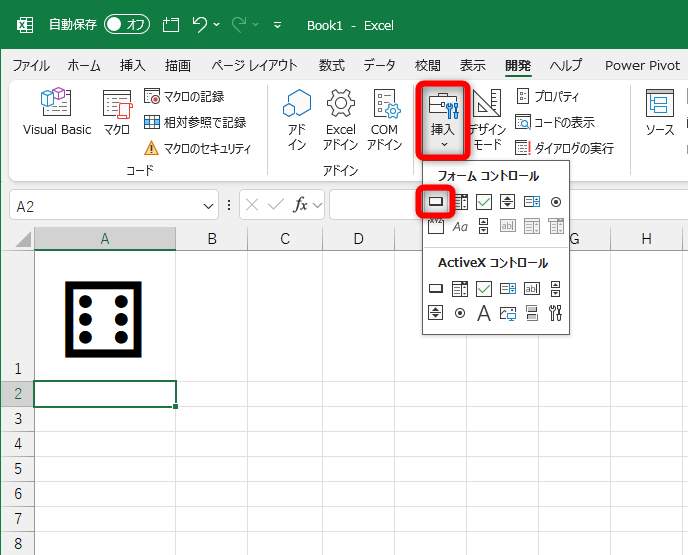The width and height of the screenshot is (688, 555).
Task: Select Form Control List Box icon
Action: [x=532, y=202]
